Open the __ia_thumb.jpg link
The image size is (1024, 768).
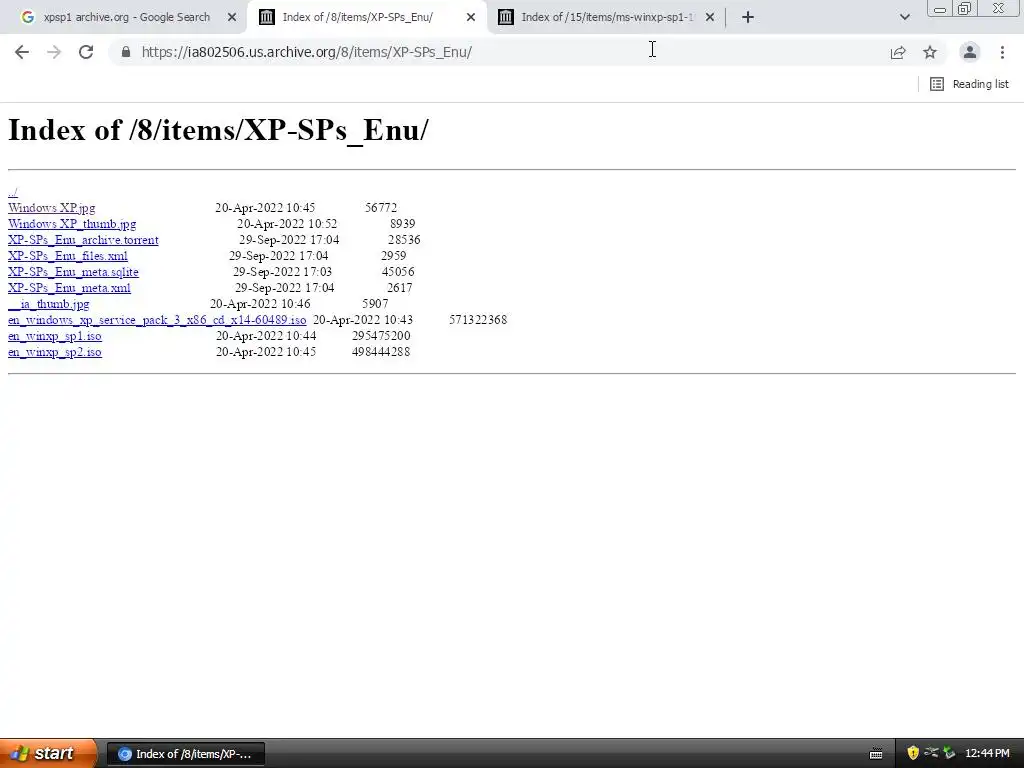[x=48, y=304]
